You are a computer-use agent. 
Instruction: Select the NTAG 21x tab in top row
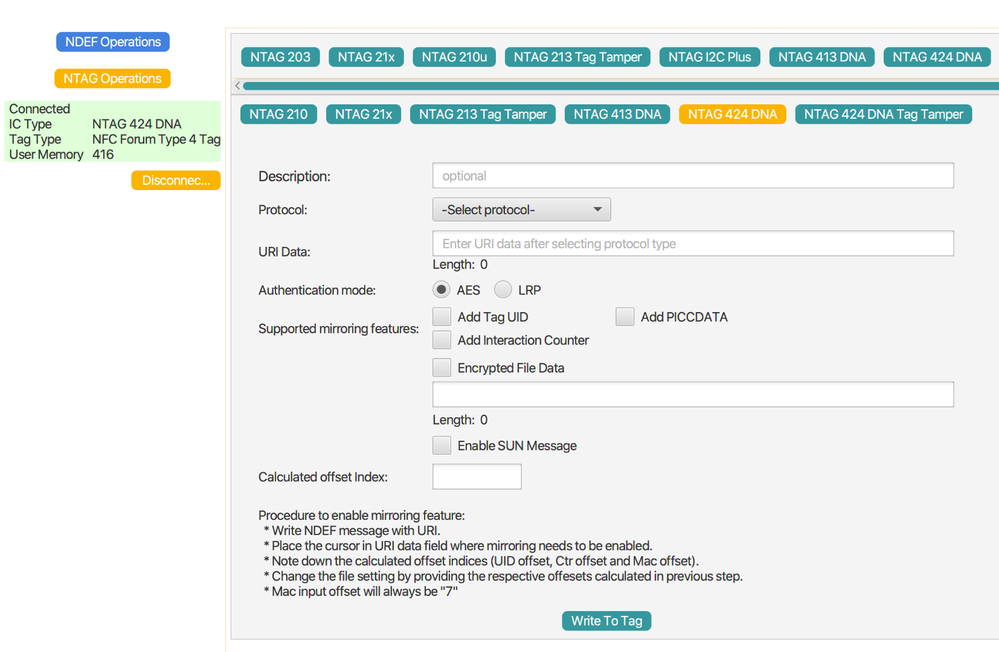366,57
